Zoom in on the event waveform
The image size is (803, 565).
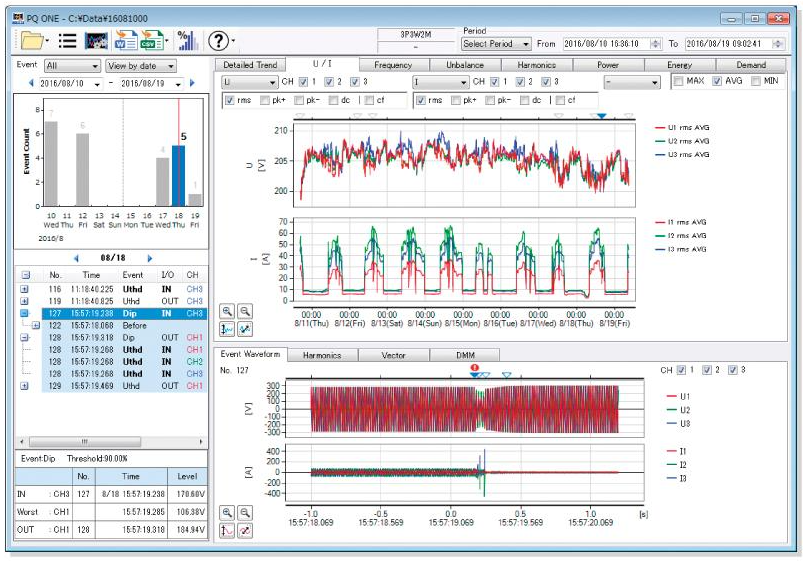click(227, 512)
